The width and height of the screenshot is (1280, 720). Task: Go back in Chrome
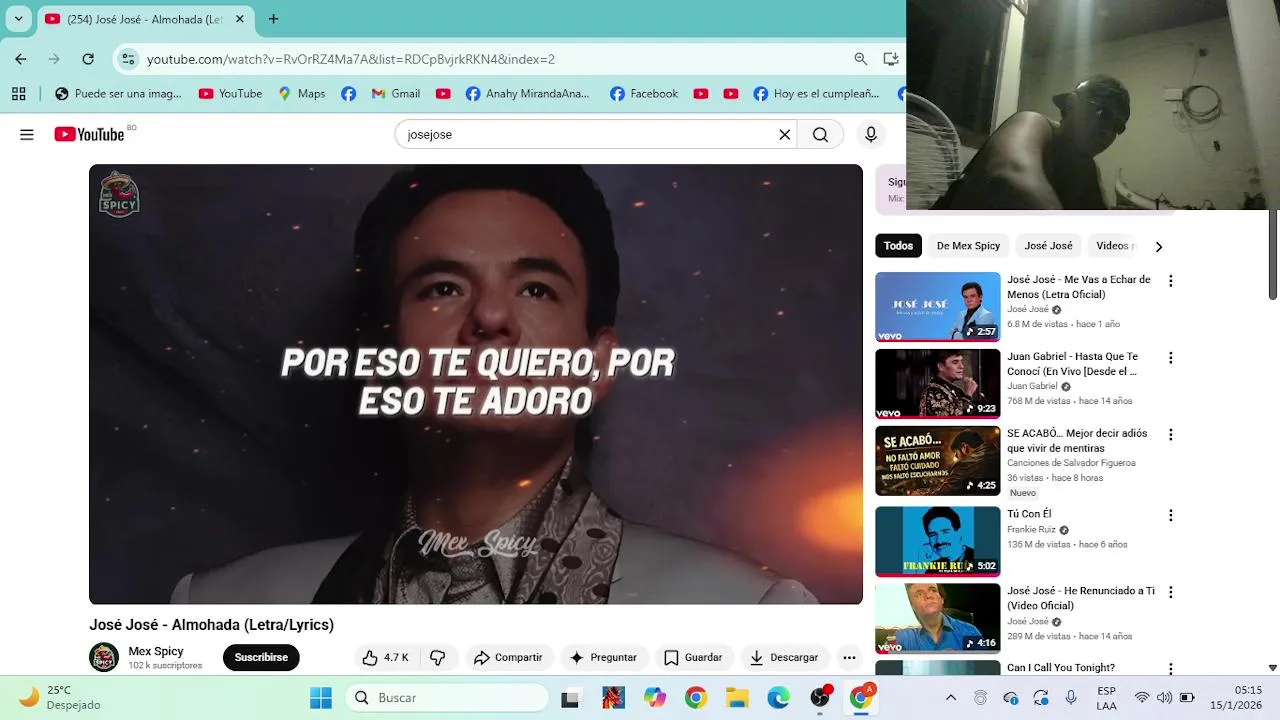click(21, 59)
